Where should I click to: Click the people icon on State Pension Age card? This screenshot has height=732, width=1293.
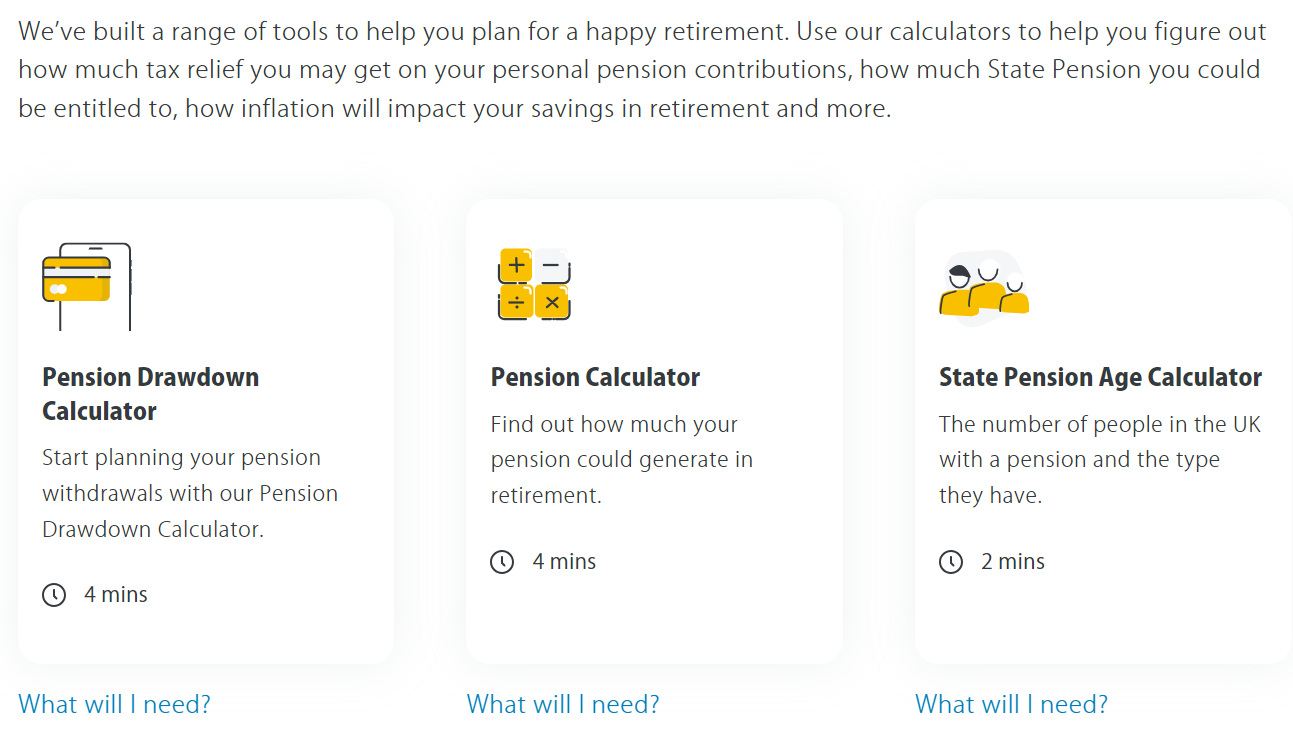pos(983,287)
